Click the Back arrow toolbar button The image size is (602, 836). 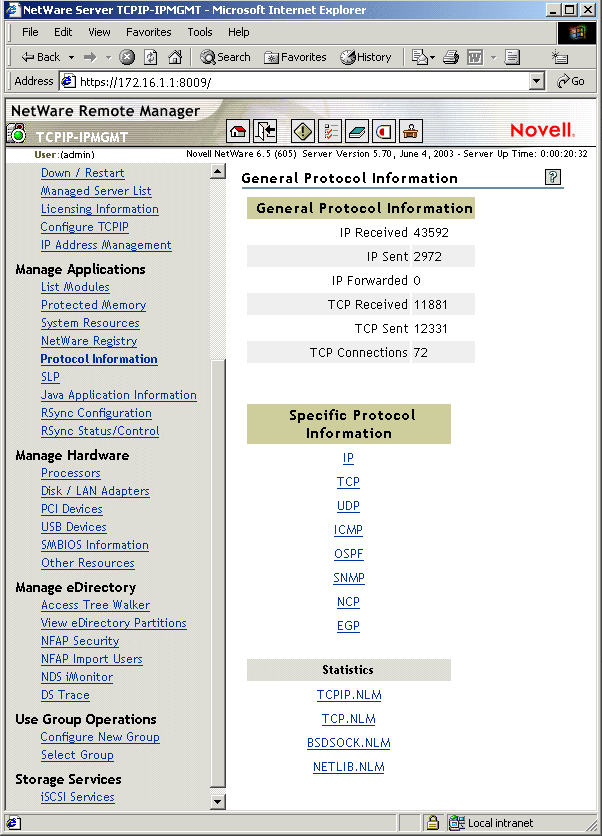[x=40, y=57]
